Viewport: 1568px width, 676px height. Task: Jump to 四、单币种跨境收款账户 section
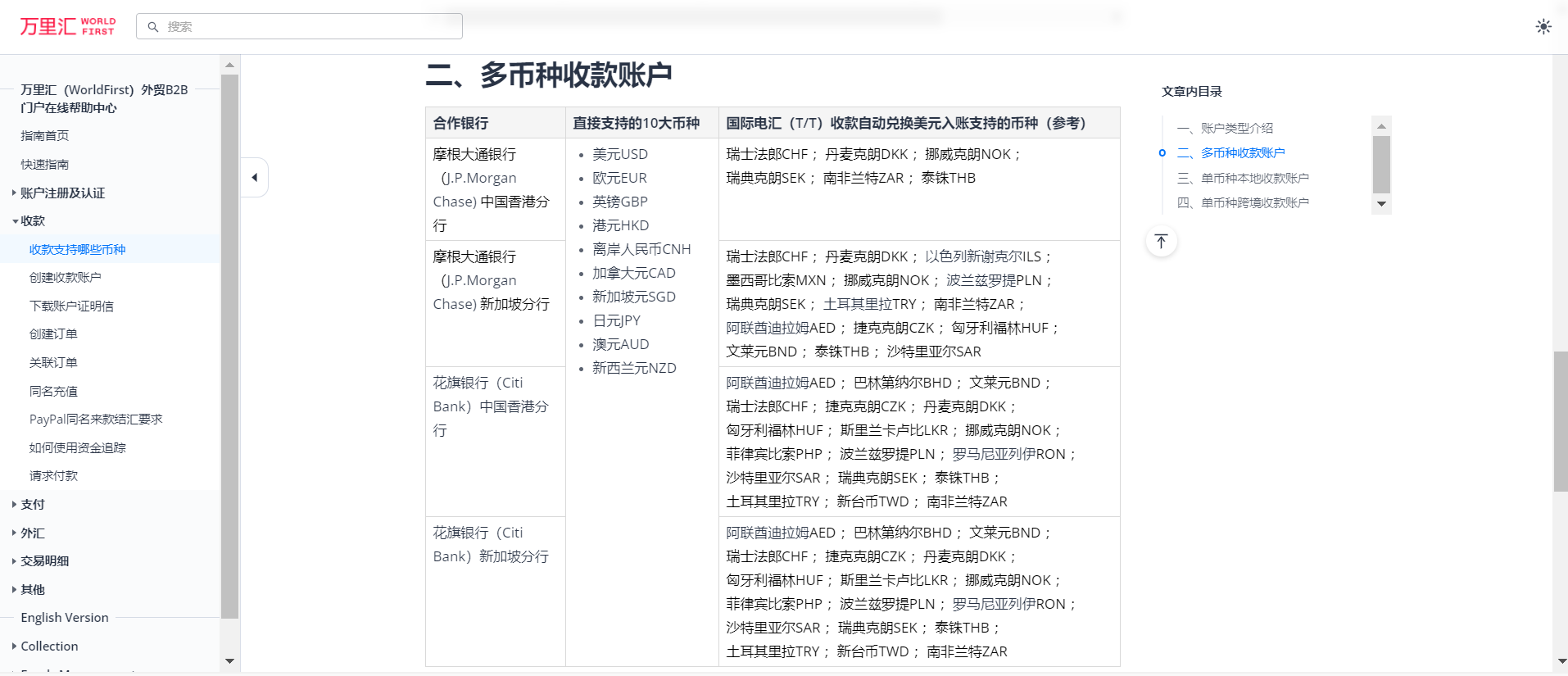coord(1243,203)
